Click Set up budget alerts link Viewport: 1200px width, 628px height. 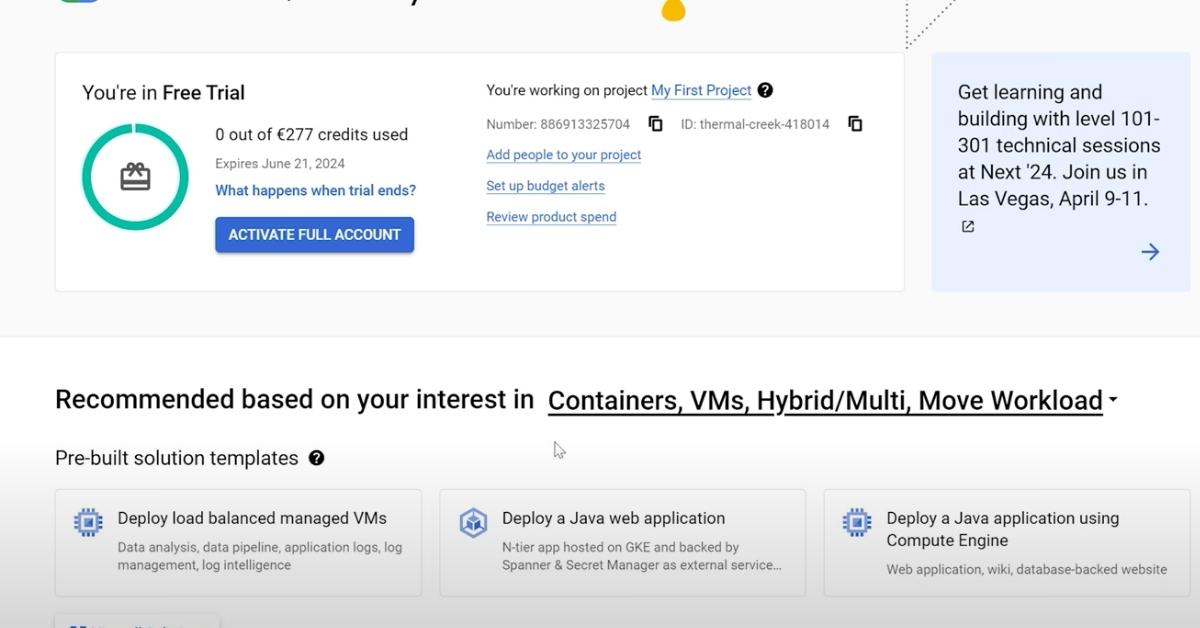[545, 186]
